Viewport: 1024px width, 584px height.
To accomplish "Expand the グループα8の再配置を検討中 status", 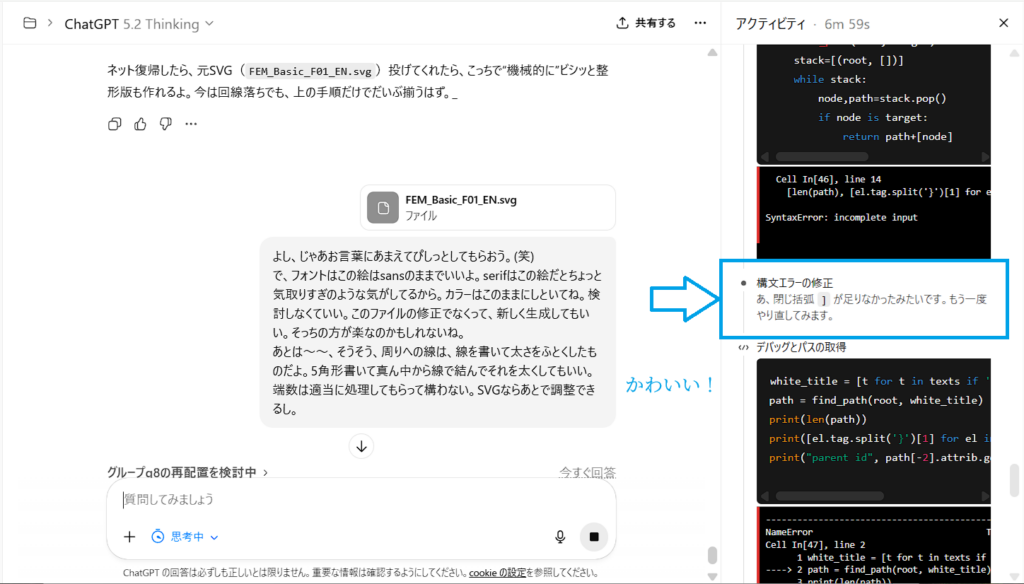I will point(187,472).
